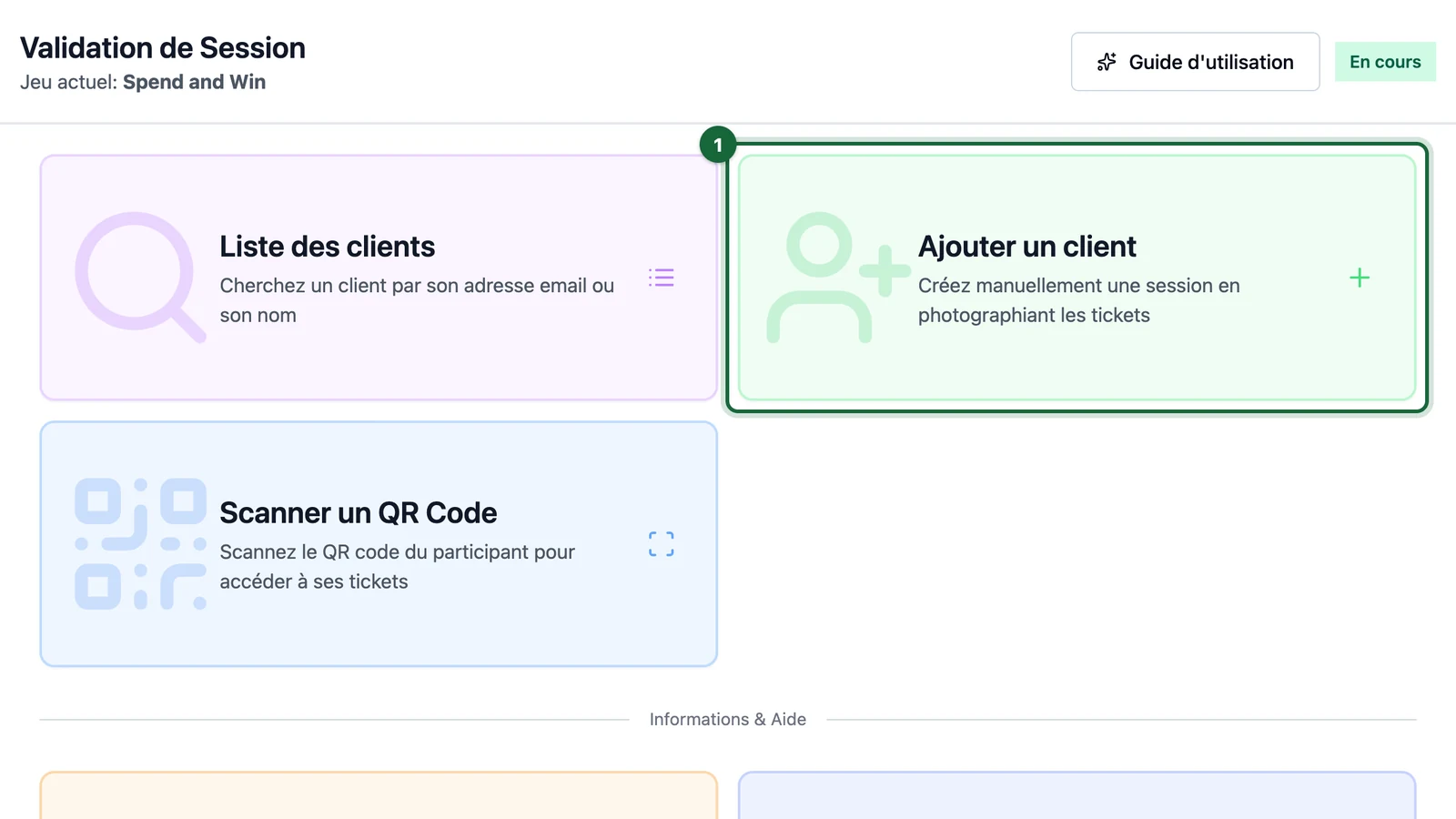The width and height of the screenshot is (1456, 819).
Task: Open the Liste des clients heading
Action: tap(328, 247)
